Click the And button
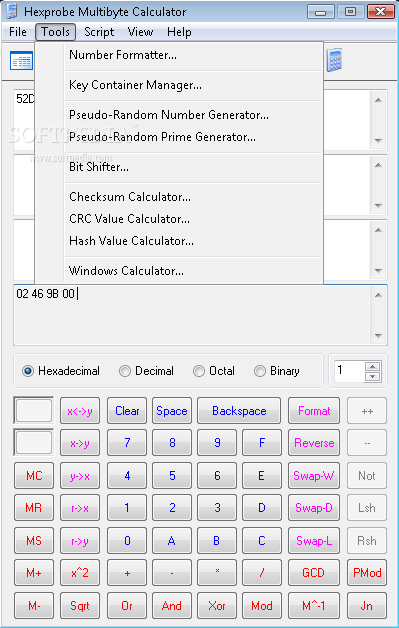399x628 pixels. (x=172, y=606)
